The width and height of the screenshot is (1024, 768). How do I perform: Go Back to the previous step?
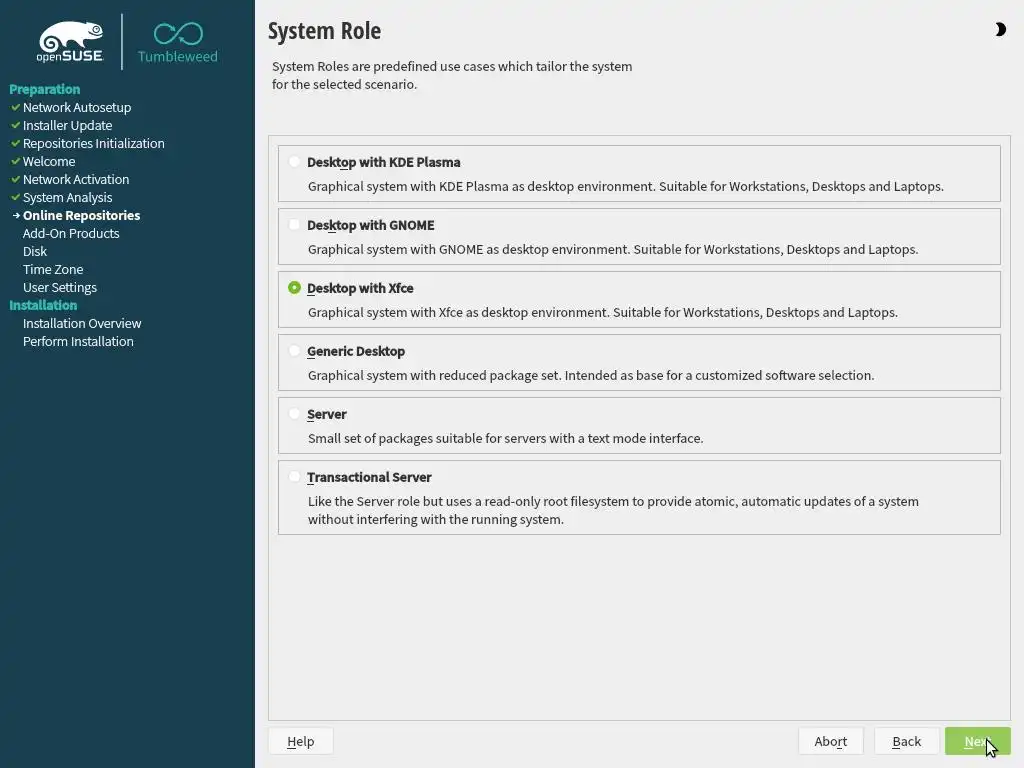[x=906, y=741]
